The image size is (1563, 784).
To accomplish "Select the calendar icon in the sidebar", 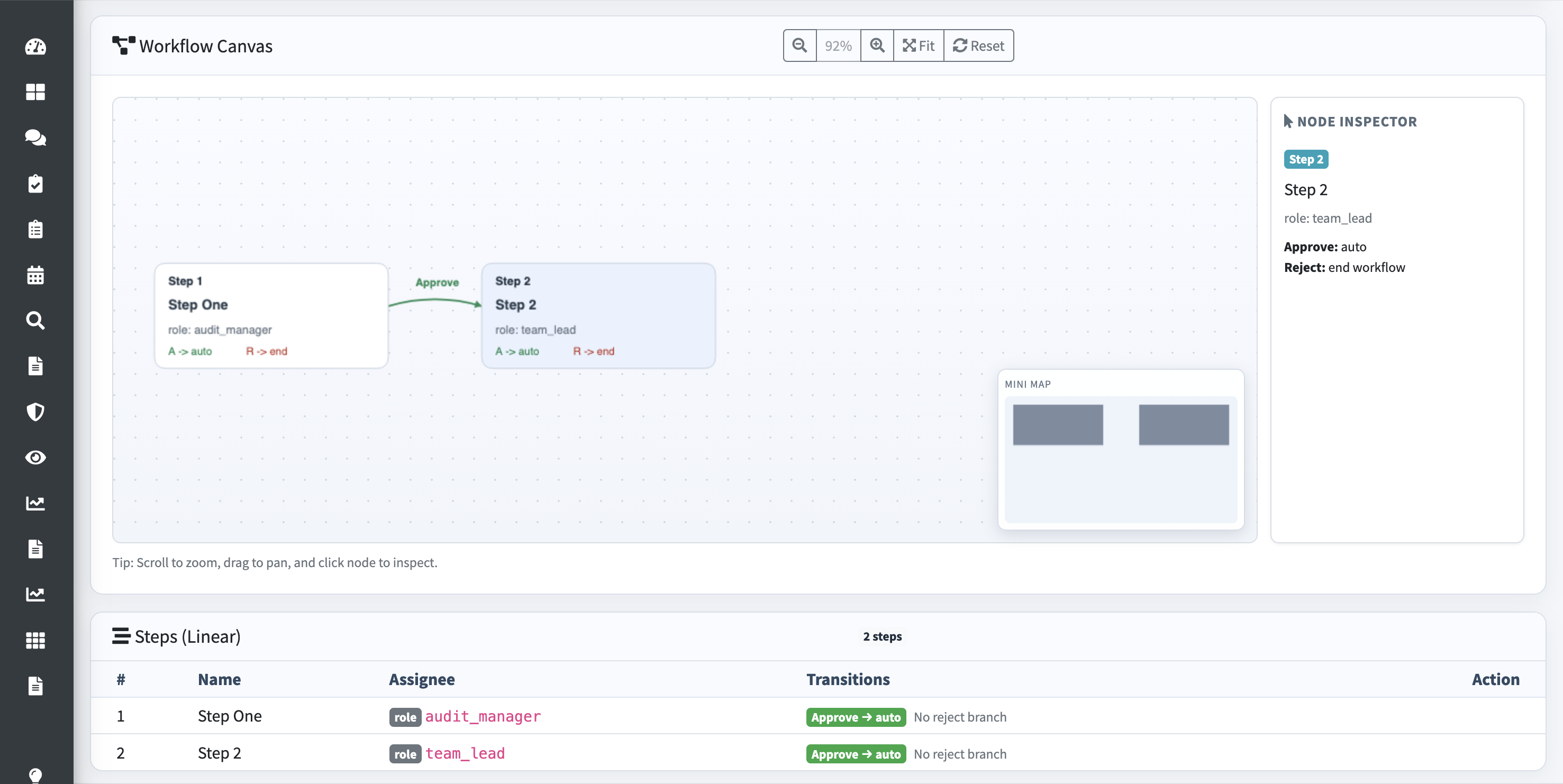I will click(x=36, y=275).
